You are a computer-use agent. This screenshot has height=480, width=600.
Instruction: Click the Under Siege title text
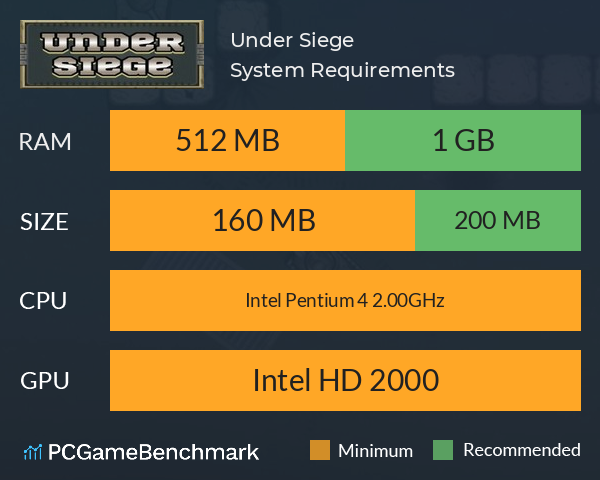click(292, 41)
